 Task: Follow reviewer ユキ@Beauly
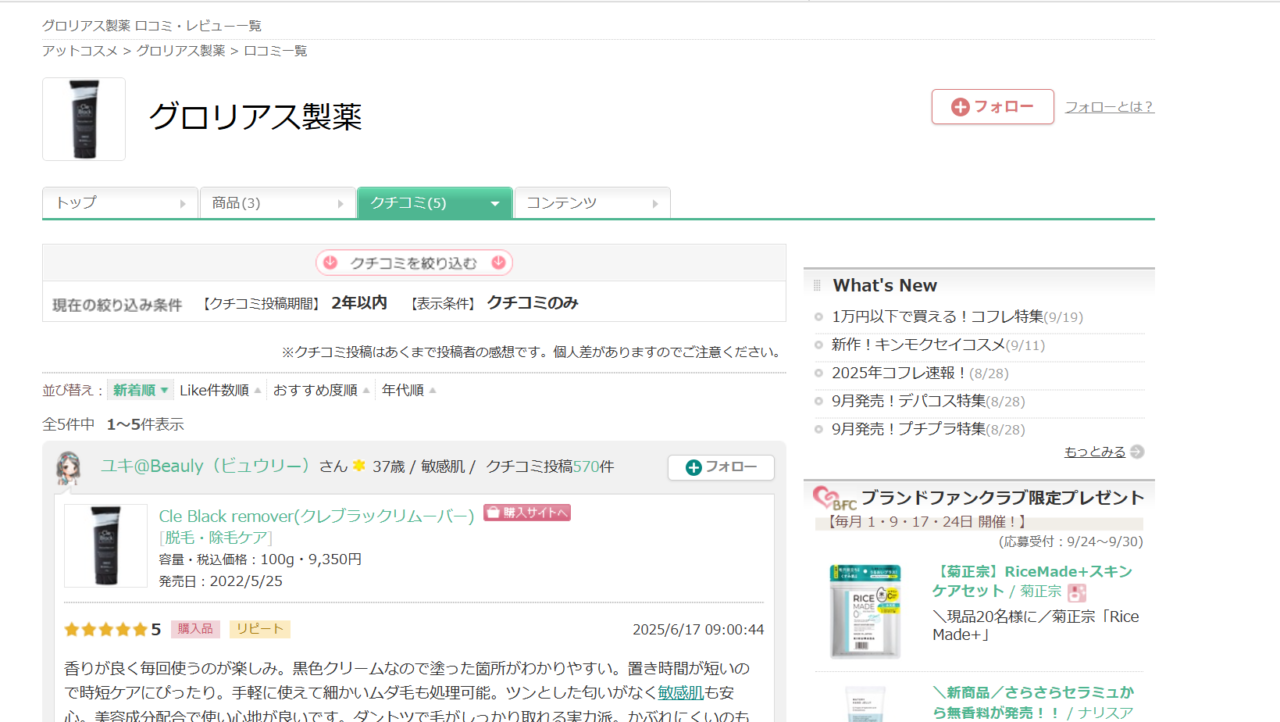coord(720,467)
